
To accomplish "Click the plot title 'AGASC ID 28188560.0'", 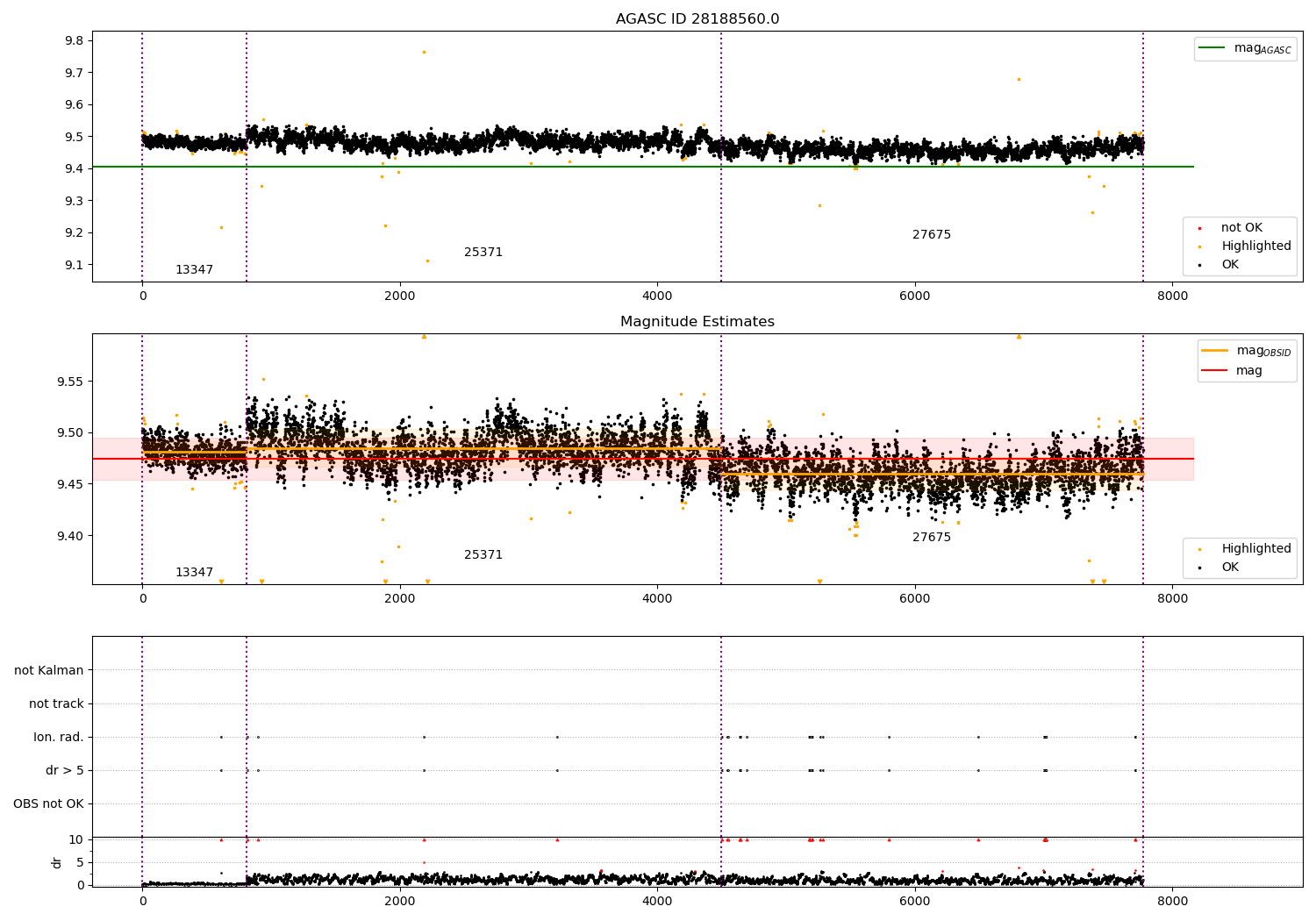I will (x=697, y=19).
